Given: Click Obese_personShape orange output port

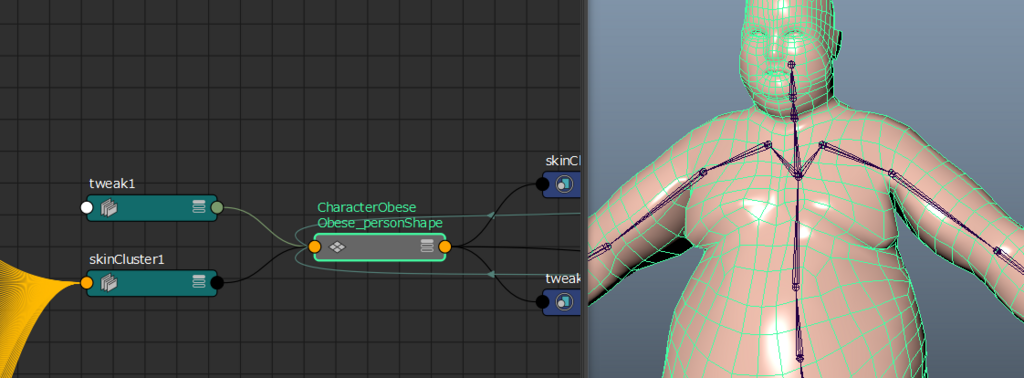Looking at the screenshot, I should point(445,247).
